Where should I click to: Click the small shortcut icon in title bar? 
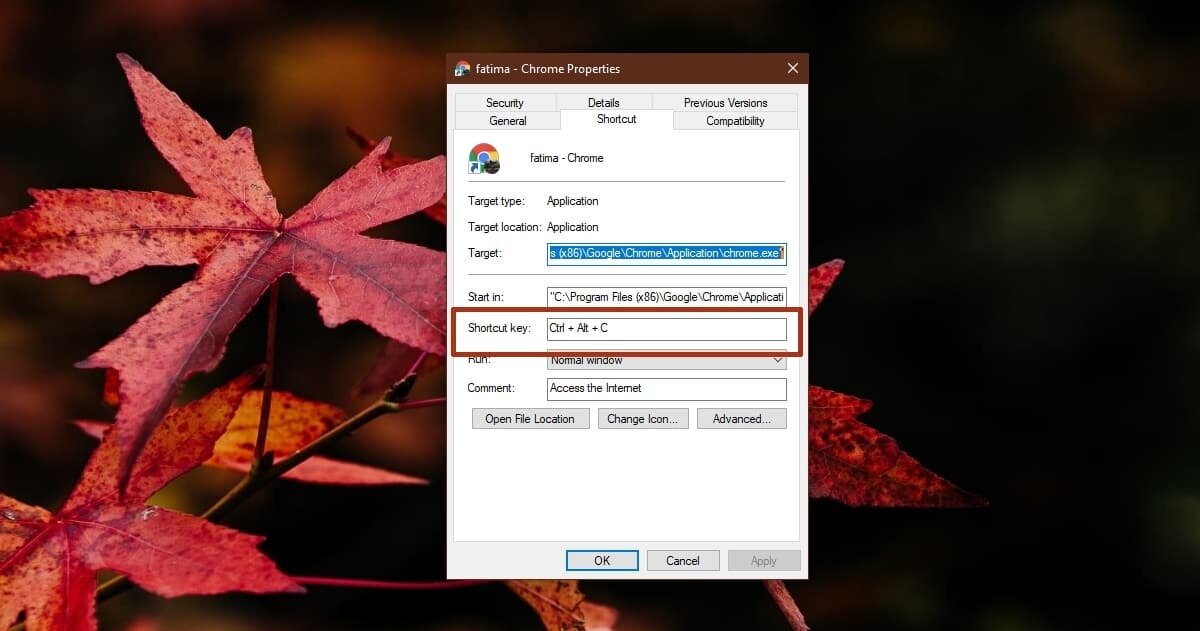[462, 68]
